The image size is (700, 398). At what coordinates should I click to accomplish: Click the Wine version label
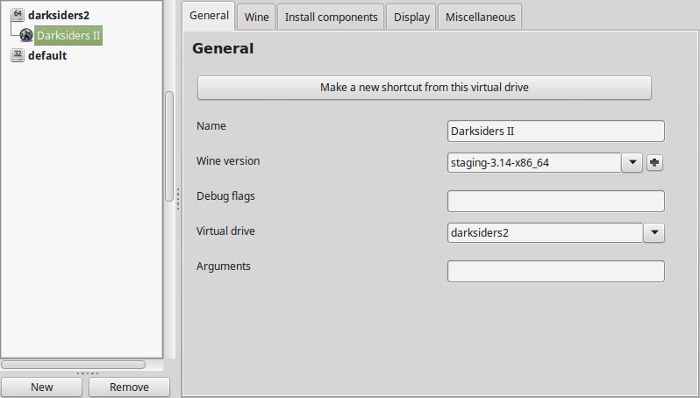coord(228,161)
